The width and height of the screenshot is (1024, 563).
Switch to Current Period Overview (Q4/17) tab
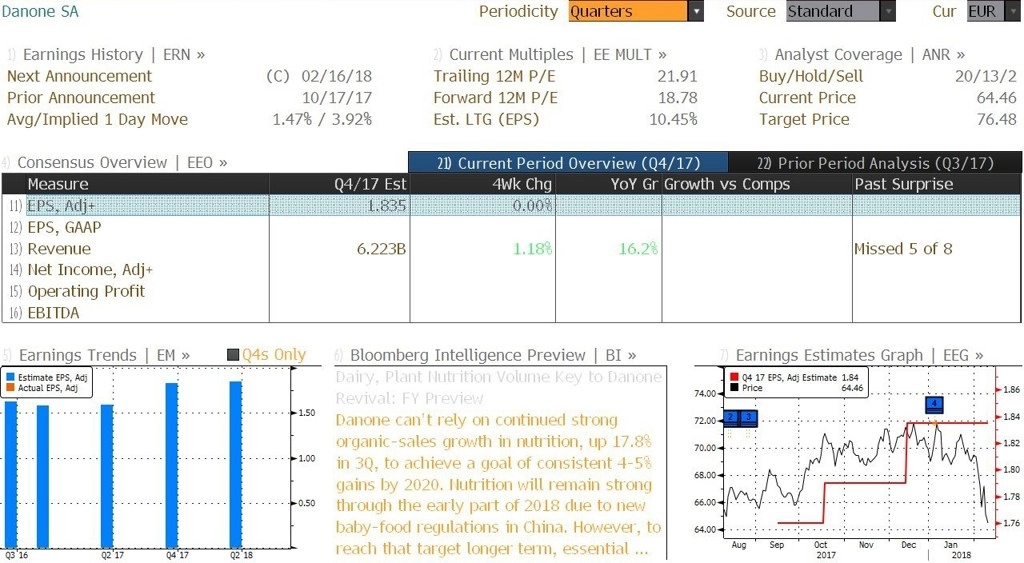[x=568, y=163]
